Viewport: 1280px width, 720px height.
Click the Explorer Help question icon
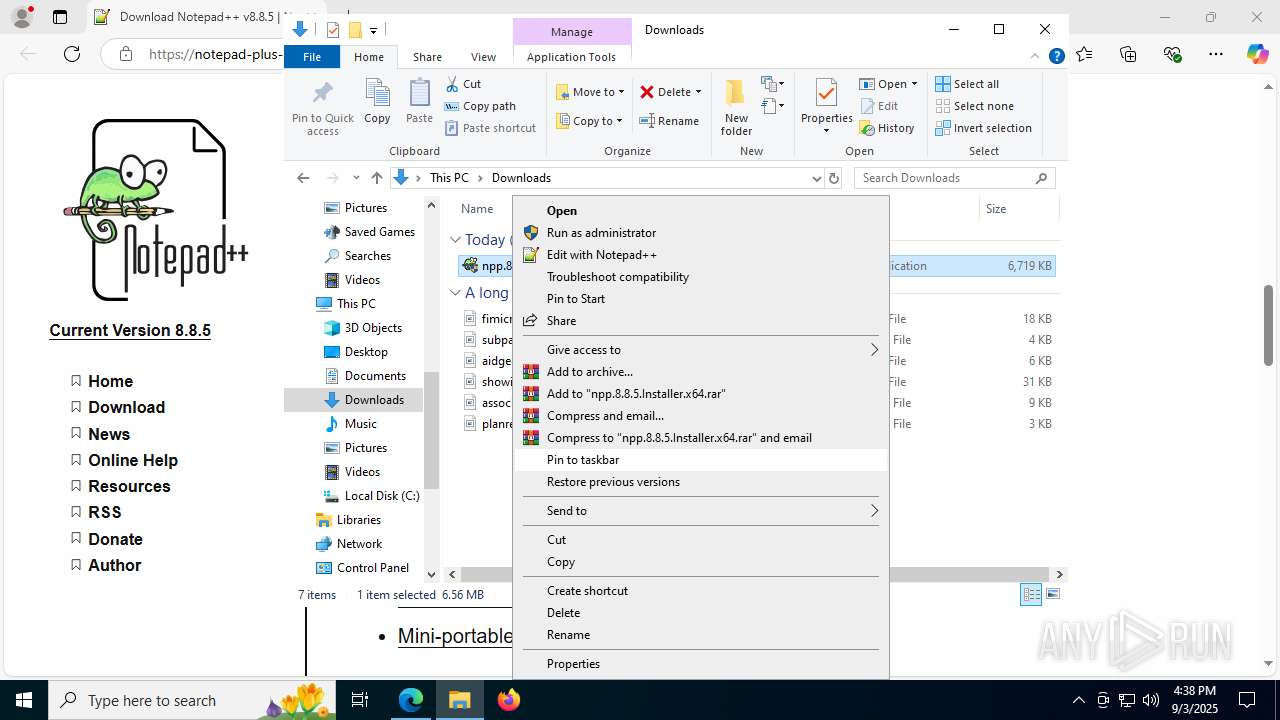click(1056, 57)
